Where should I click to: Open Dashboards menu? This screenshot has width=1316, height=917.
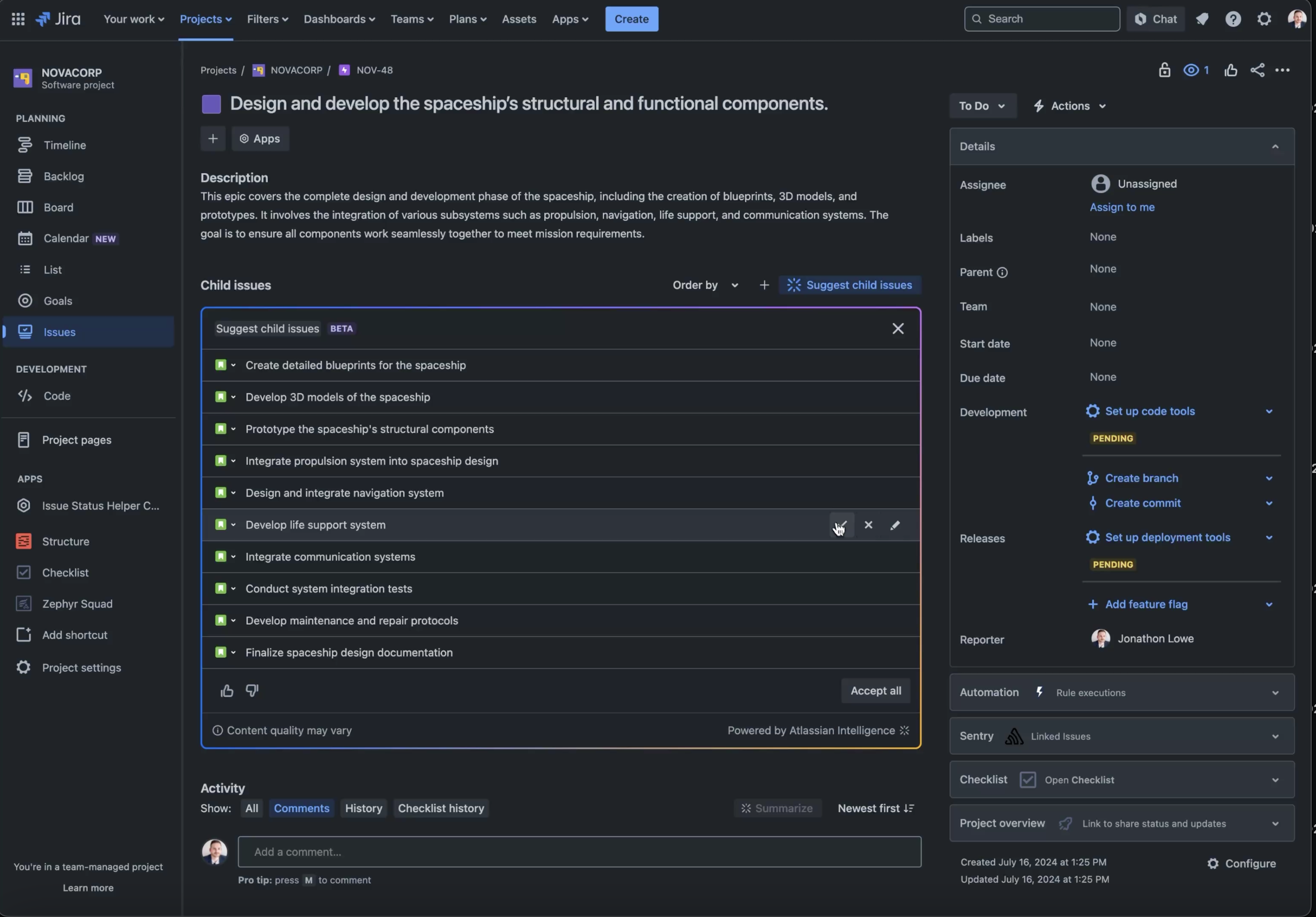pos(339,19)
